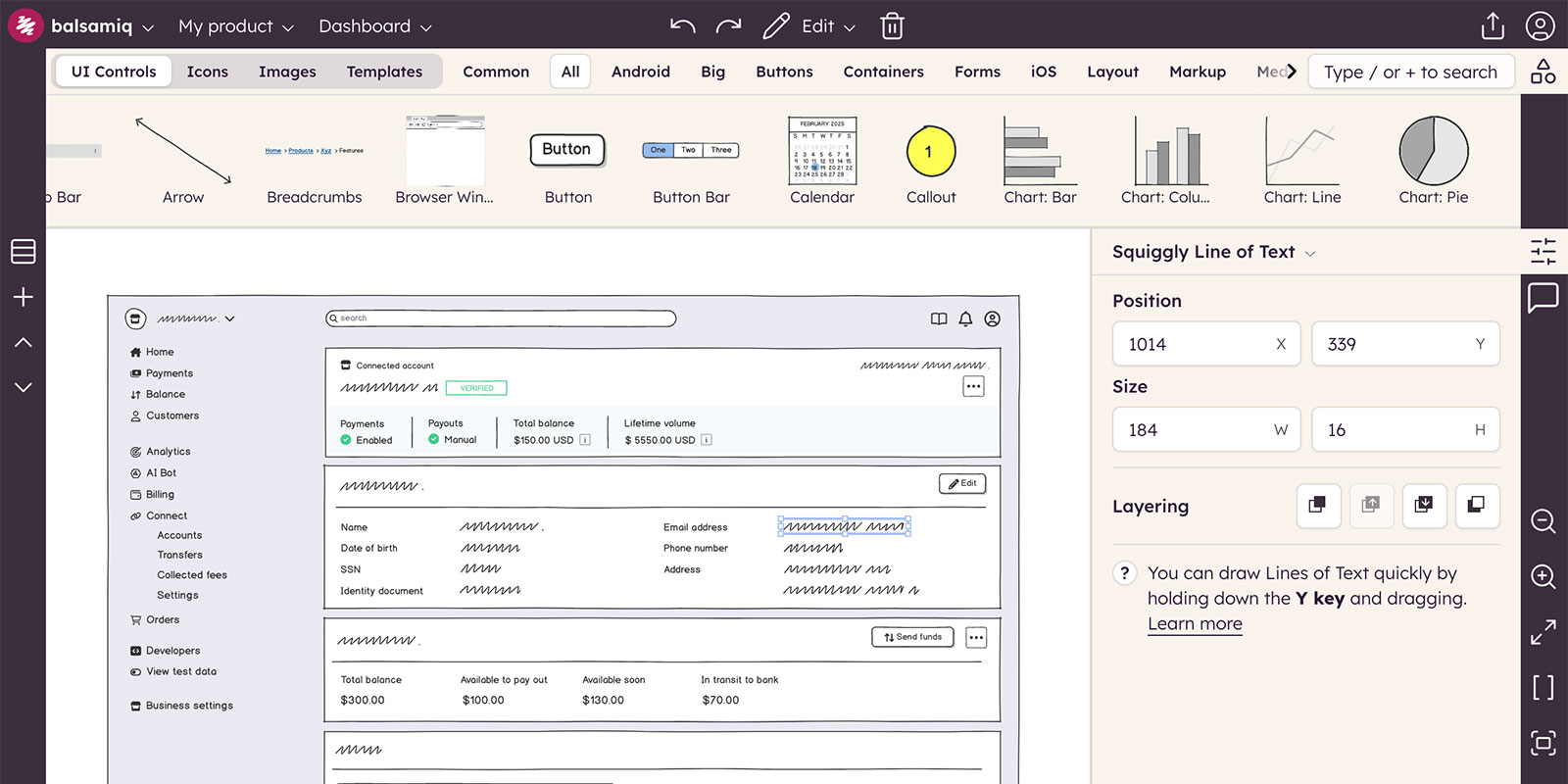Add a new wireframe with the plus icon

point(24,297)
